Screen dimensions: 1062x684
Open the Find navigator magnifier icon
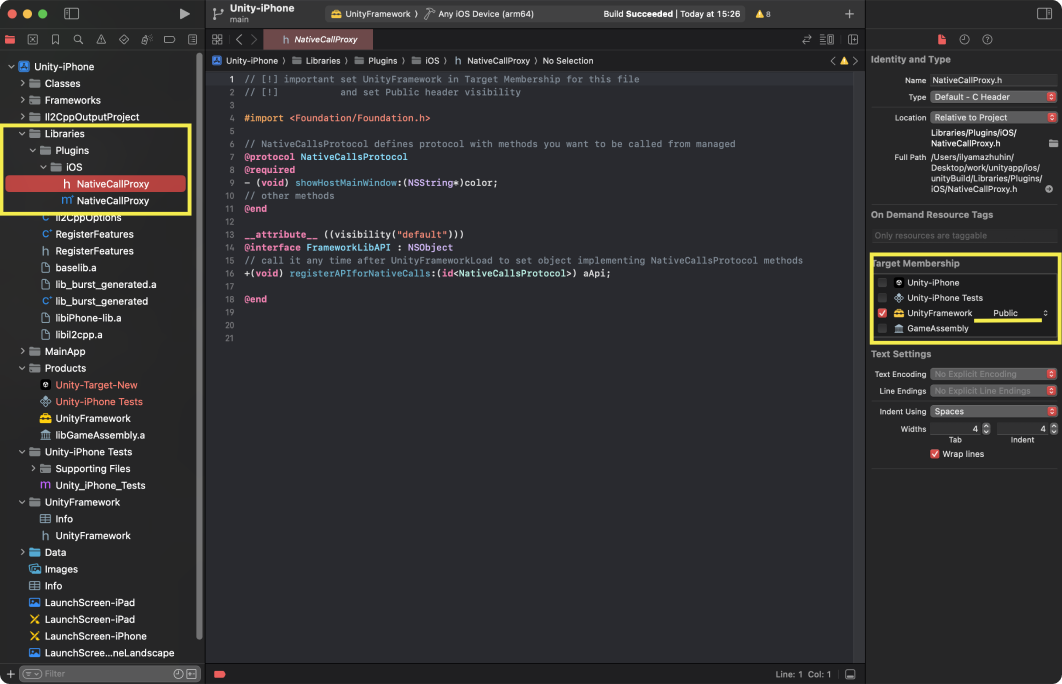tap(78, 40)
